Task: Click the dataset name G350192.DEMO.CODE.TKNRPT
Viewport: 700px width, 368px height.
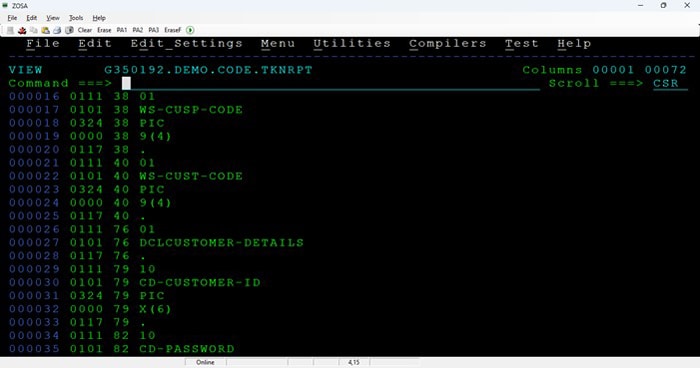Action: tap(208, 70)
